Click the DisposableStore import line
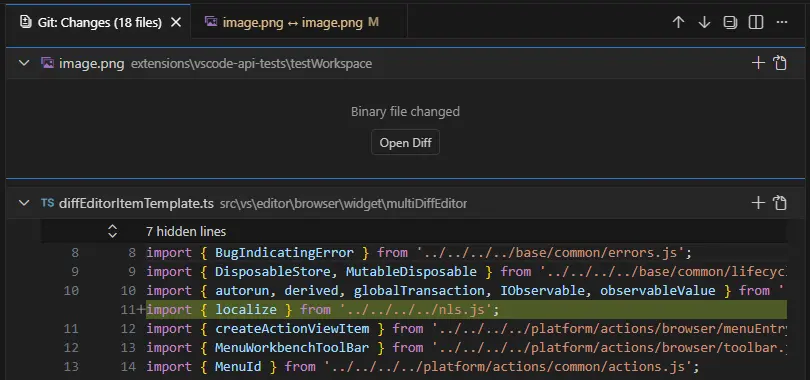The width and height of the screenshot is (810, 380). click(466, 272)
